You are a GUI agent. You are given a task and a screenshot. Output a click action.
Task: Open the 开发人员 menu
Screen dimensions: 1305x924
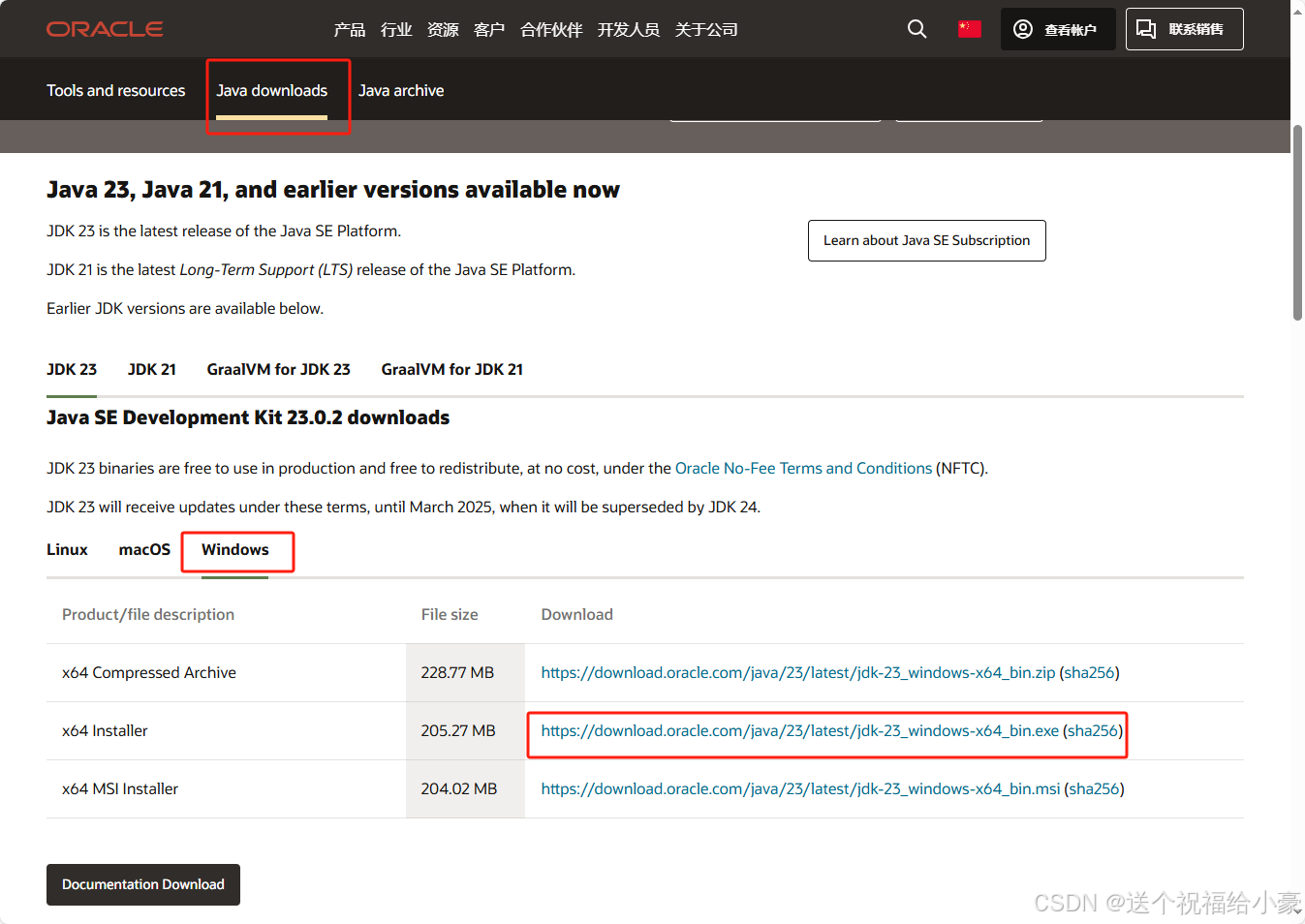(629, 30)
